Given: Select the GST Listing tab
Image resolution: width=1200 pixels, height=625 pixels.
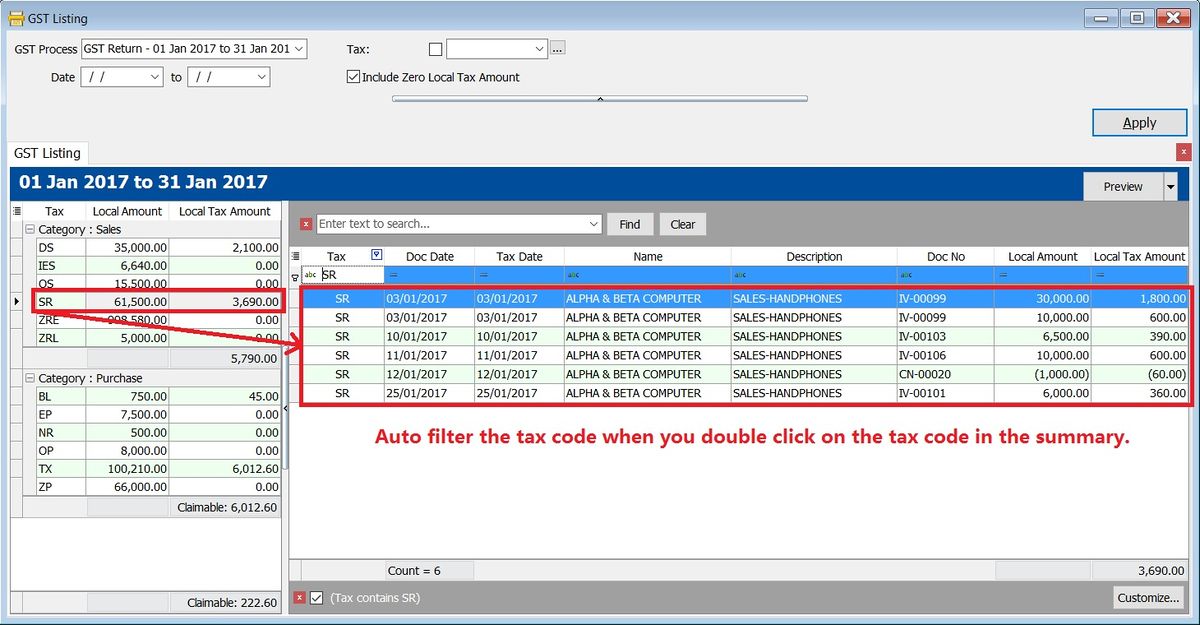Looking at the screenshot, I should click(x=47, y=153).
